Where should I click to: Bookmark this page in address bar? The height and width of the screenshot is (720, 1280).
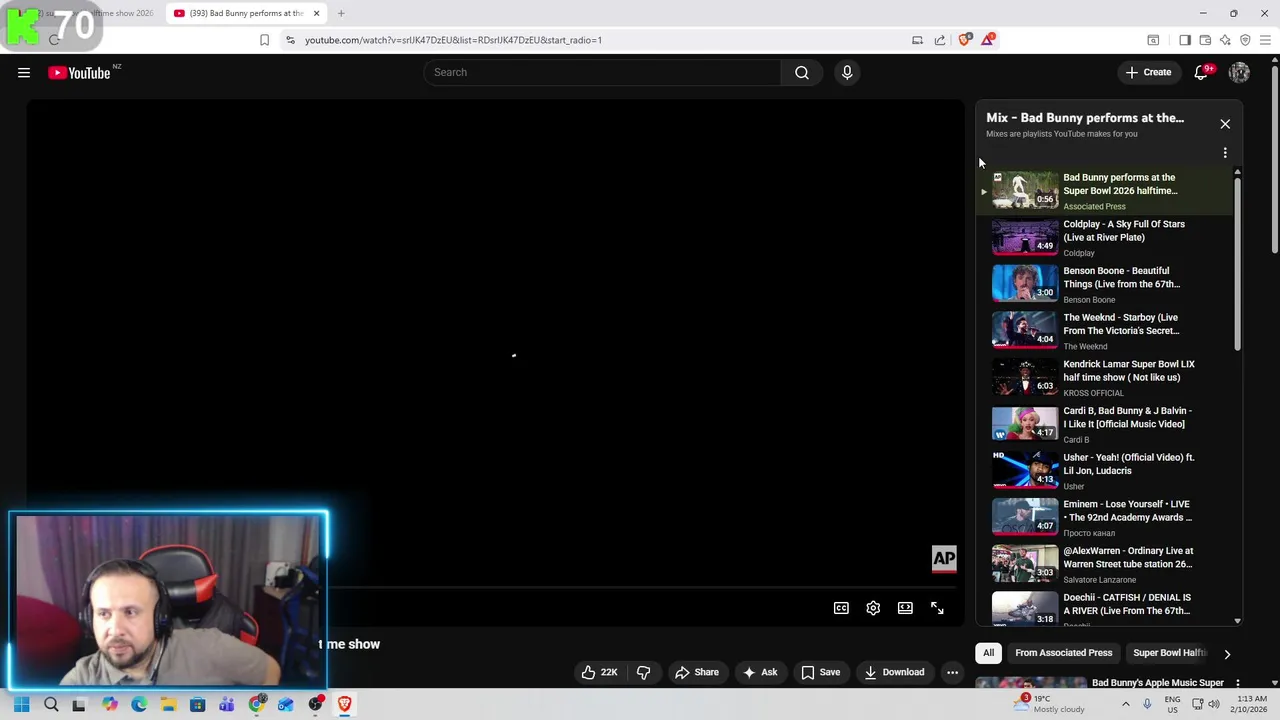pos(264,40)
